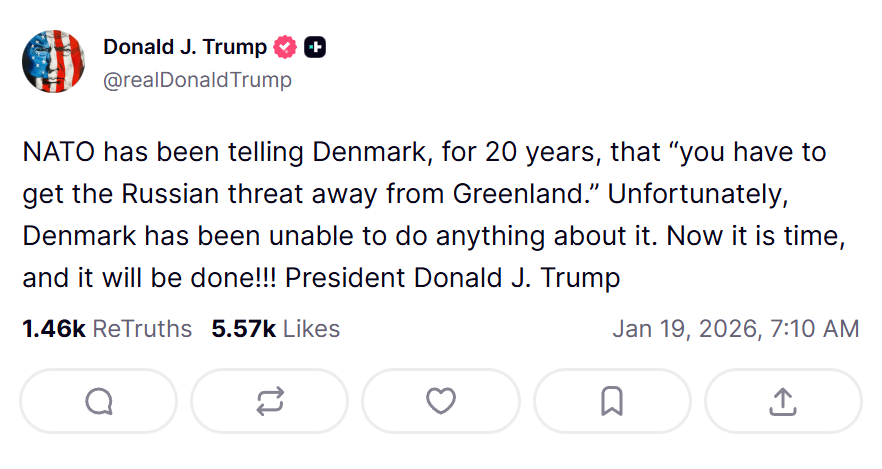Click the black plus badge beside name
The height and width of the screenshot is (469, 882).
tap(315, 47)
